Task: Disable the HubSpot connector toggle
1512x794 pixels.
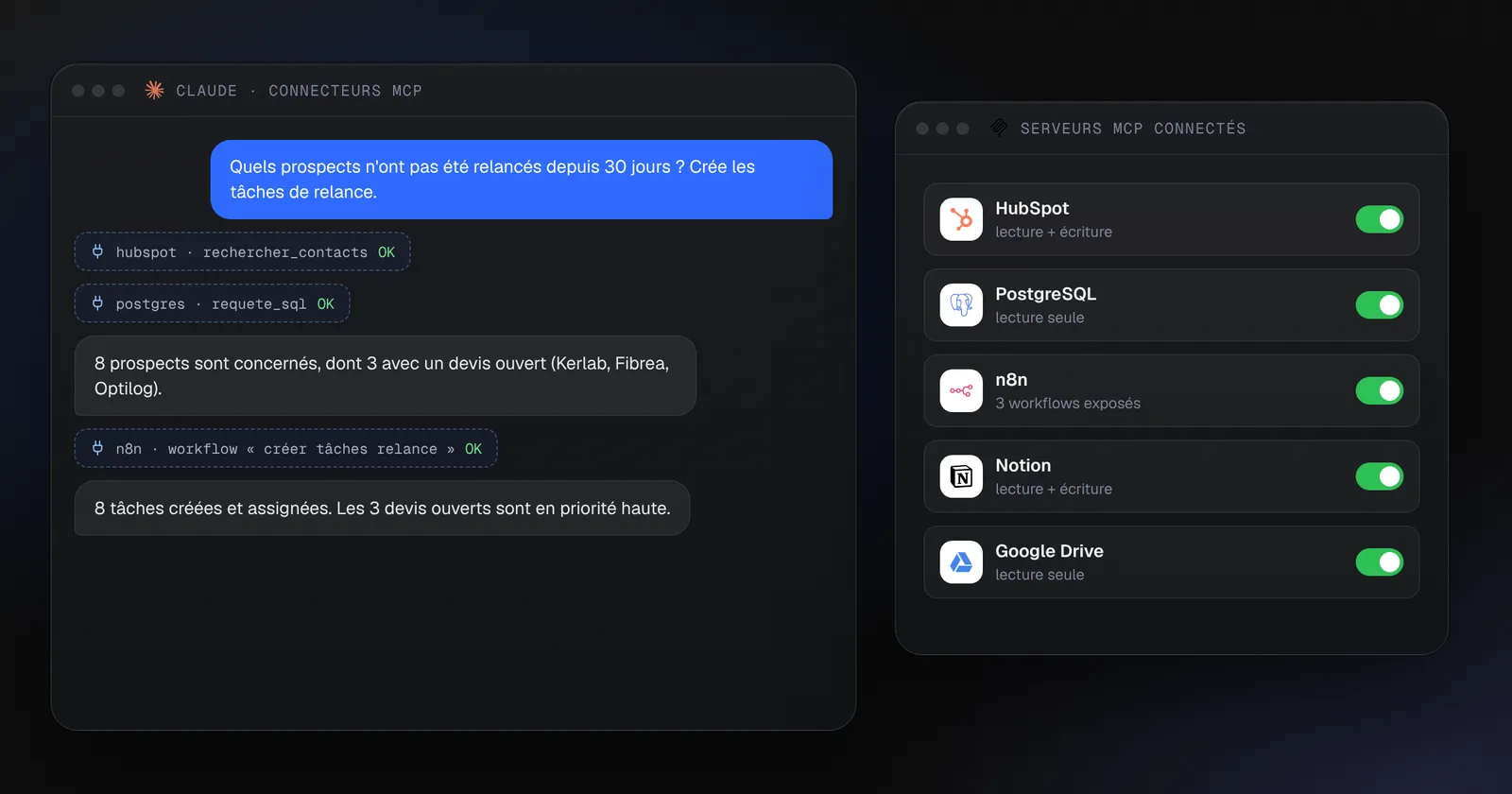Action: pyautogui.click(x=1380, y=219)
